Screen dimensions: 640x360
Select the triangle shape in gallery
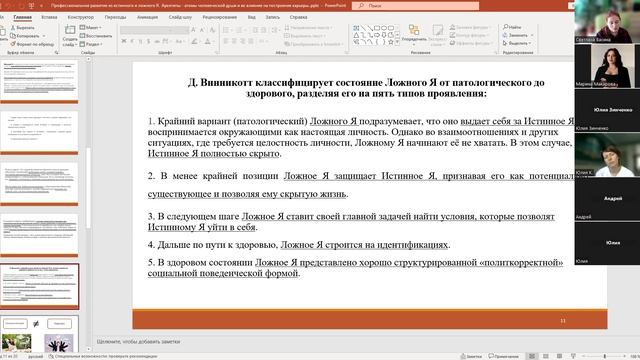356,35
